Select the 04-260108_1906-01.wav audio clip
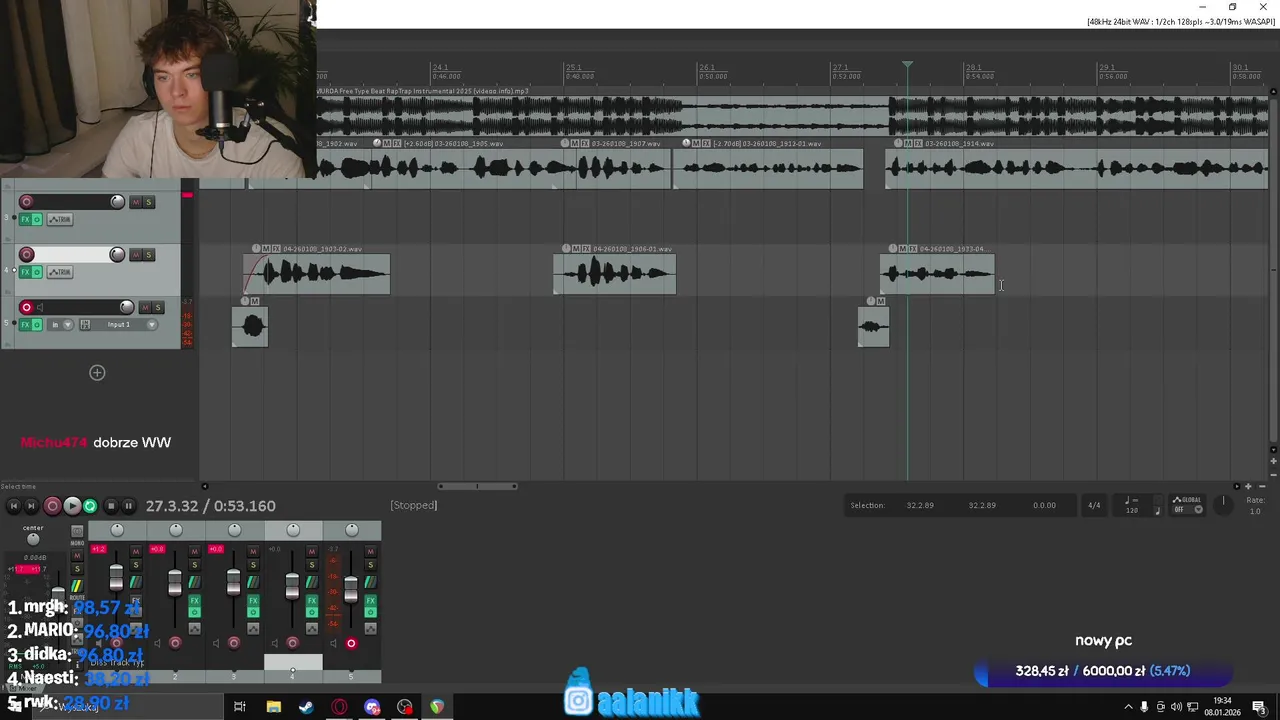The width and height of the screenshot is (1280, 720). [x=615, y=274]
